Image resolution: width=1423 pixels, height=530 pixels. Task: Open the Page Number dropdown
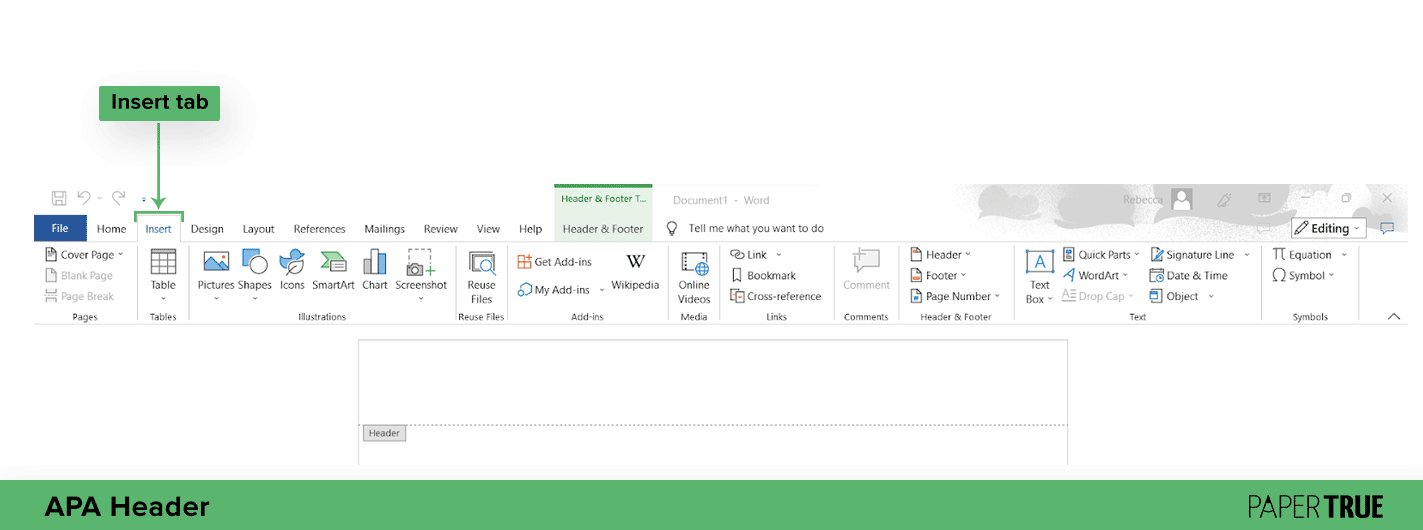pyautogui.click(x=955, y=296)
